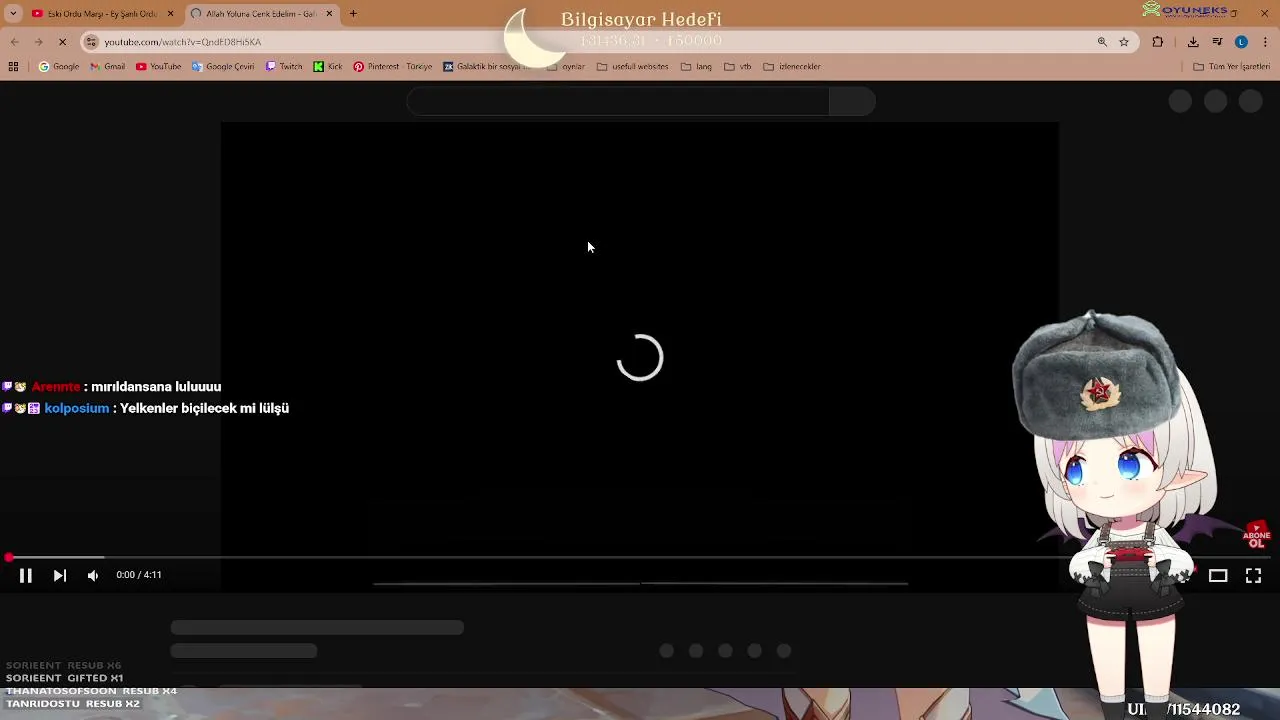Open a new browser tab
The image size is (1280, 720).
point(353,14)
